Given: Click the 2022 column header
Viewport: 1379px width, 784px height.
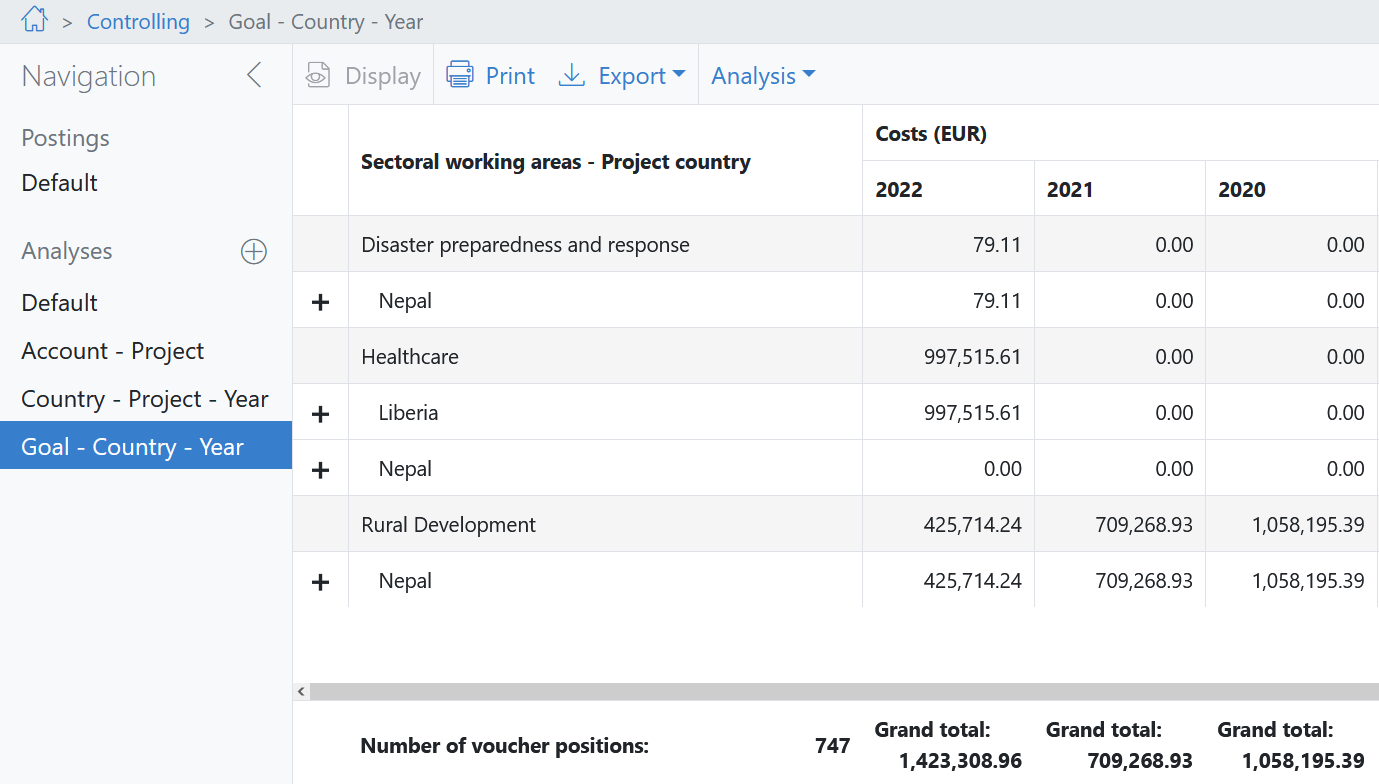Looking at the screenshot, I should pyautogui.click(x=899, y=190).
